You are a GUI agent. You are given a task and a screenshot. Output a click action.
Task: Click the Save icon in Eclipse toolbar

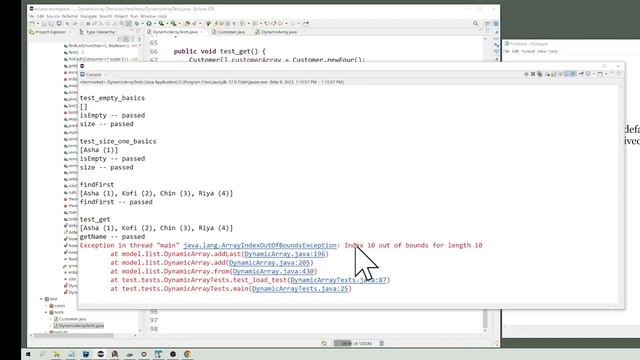tap(45, 24)
